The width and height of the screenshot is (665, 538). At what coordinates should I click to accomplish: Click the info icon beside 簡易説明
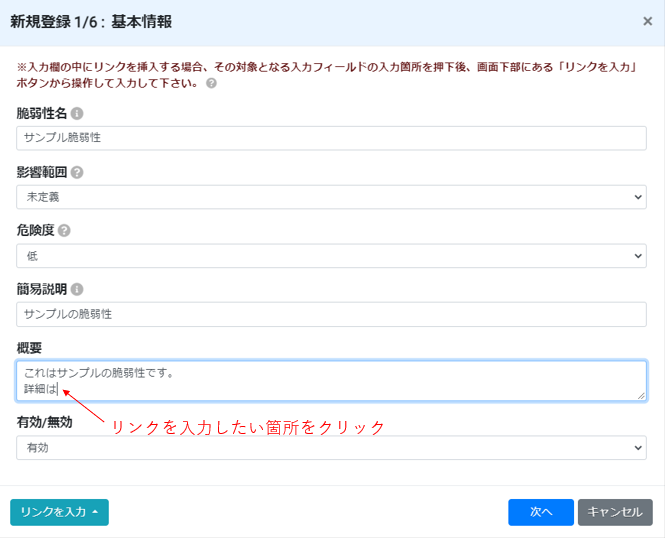click(77, 290)
